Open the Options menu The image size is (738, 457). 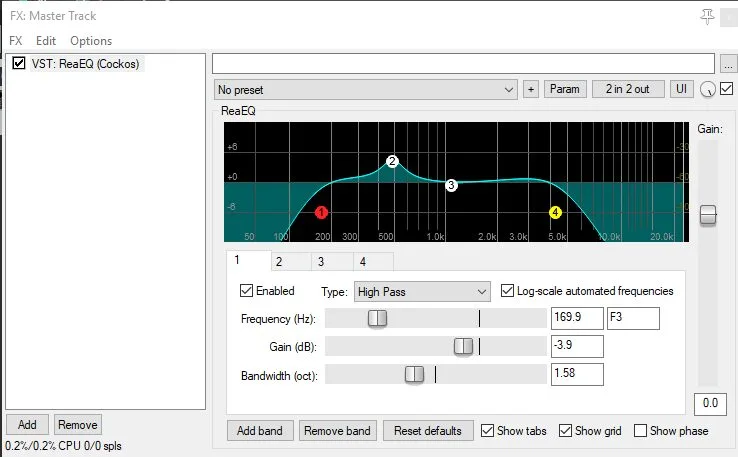(x=91, y=41)
